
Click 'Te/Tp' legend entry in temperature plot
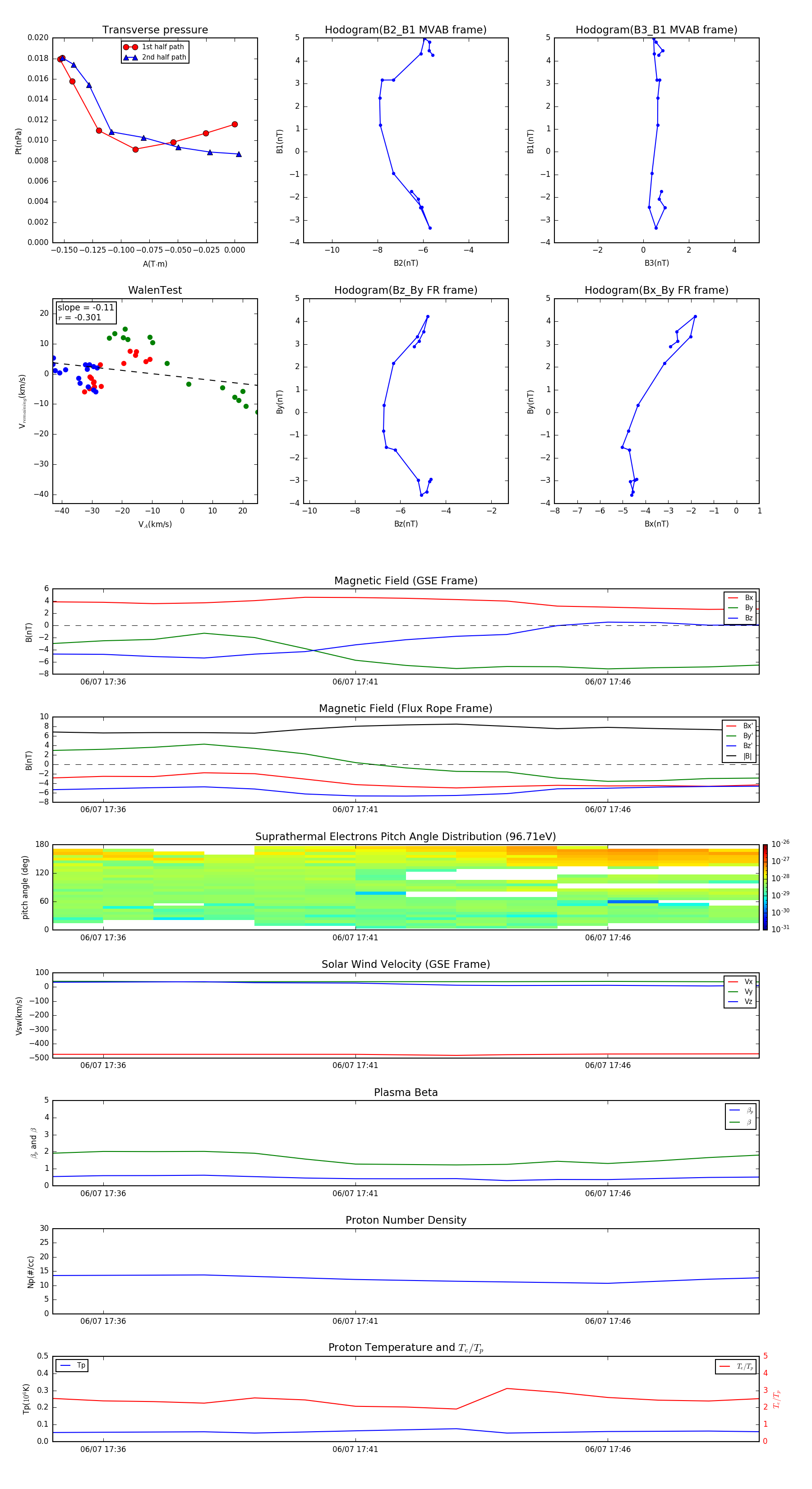pos(736,1366)
